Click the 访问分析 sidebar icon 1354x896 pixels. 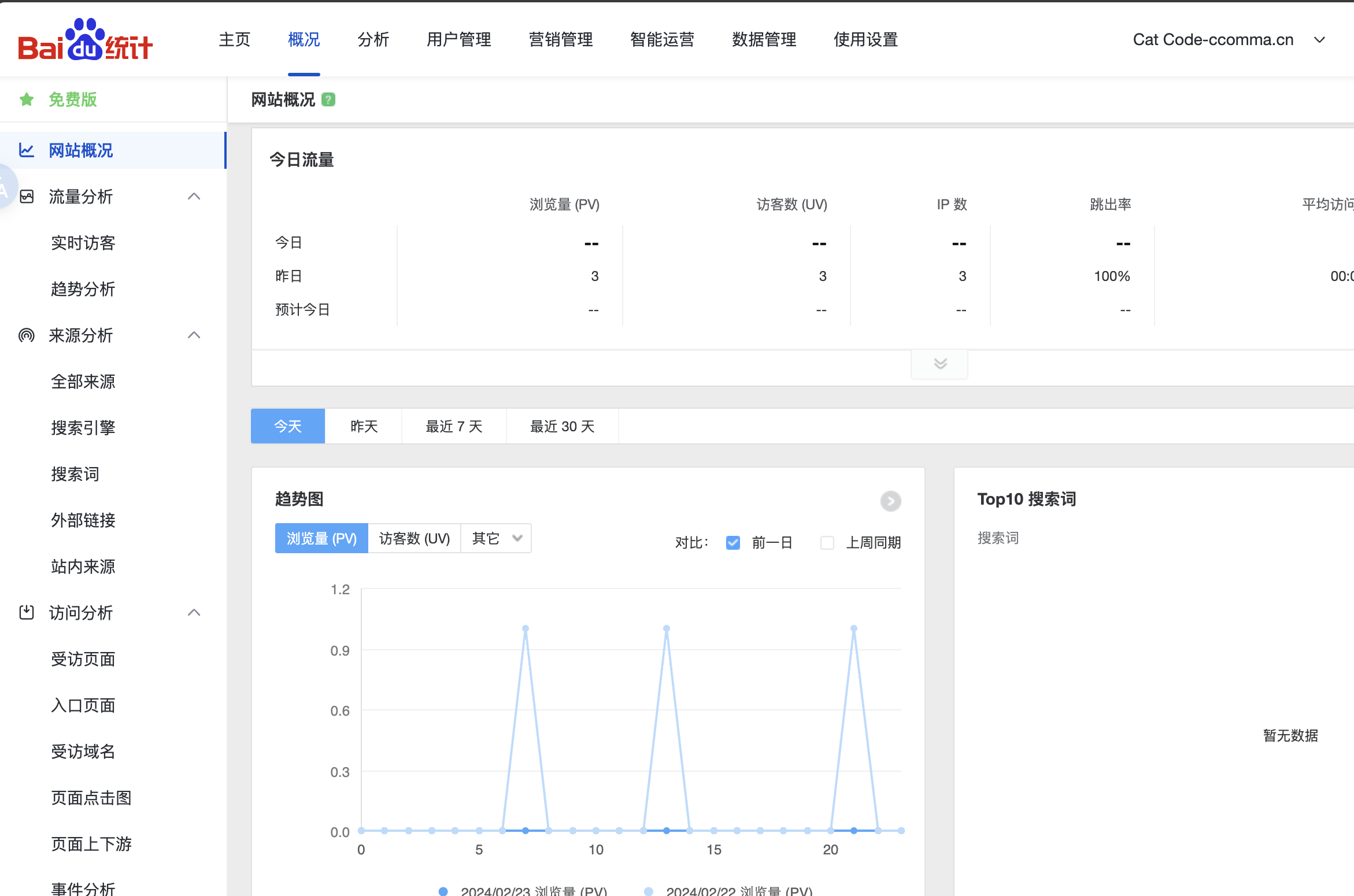coord(27,612)
